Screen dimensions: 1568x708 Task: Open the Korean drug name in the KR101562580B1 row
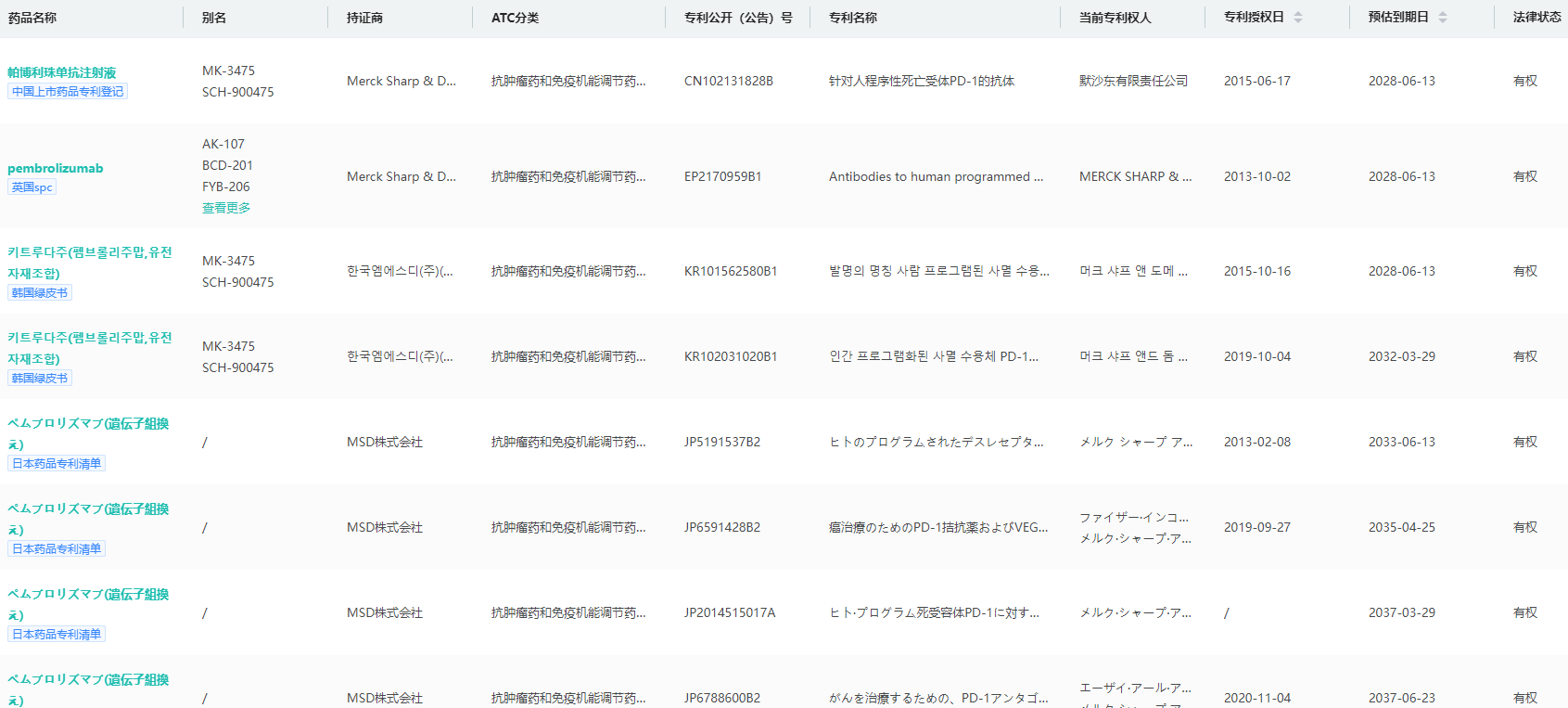(x=90, y=263)
